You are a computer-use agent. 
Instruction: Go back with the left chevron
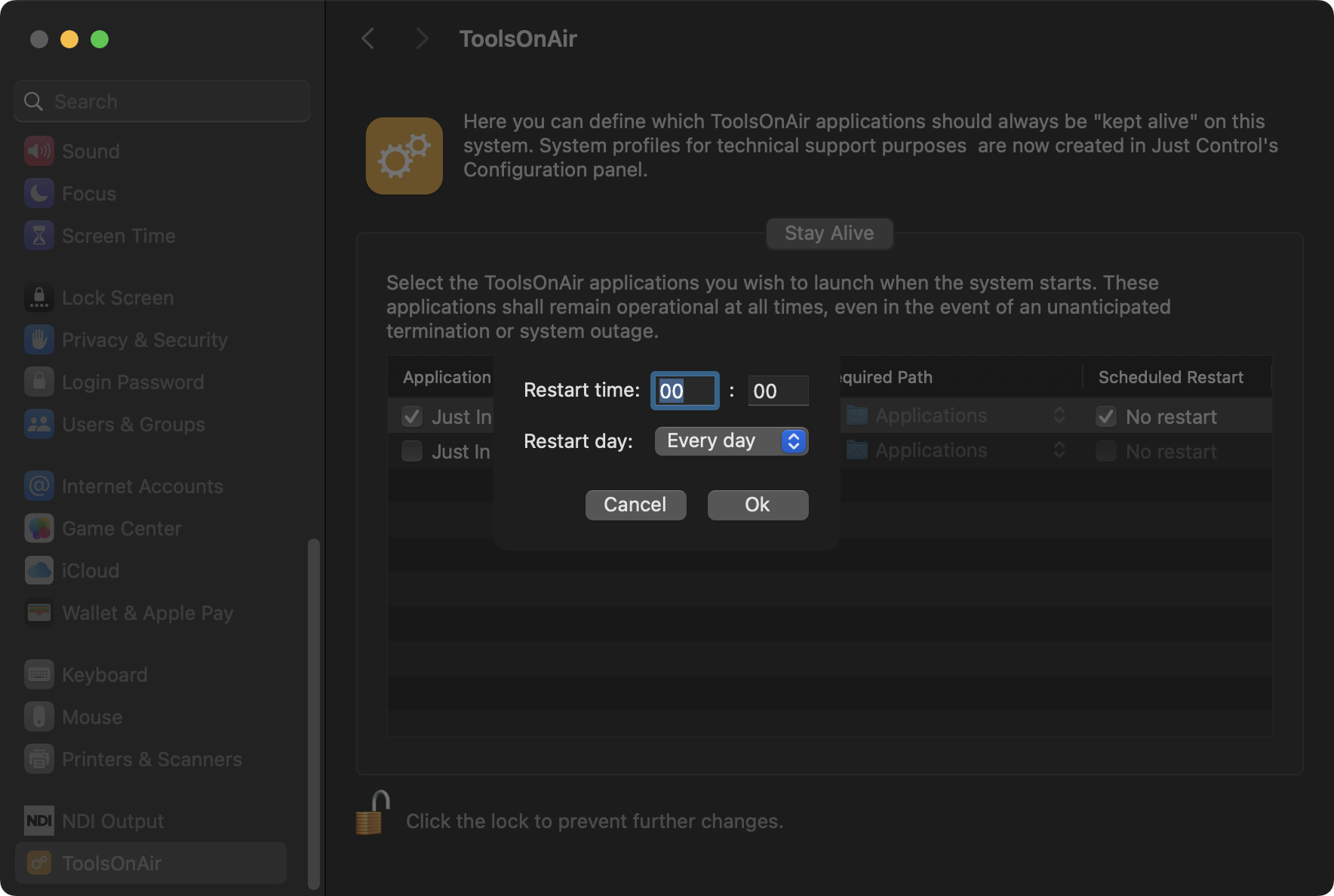tap(368, 38)
